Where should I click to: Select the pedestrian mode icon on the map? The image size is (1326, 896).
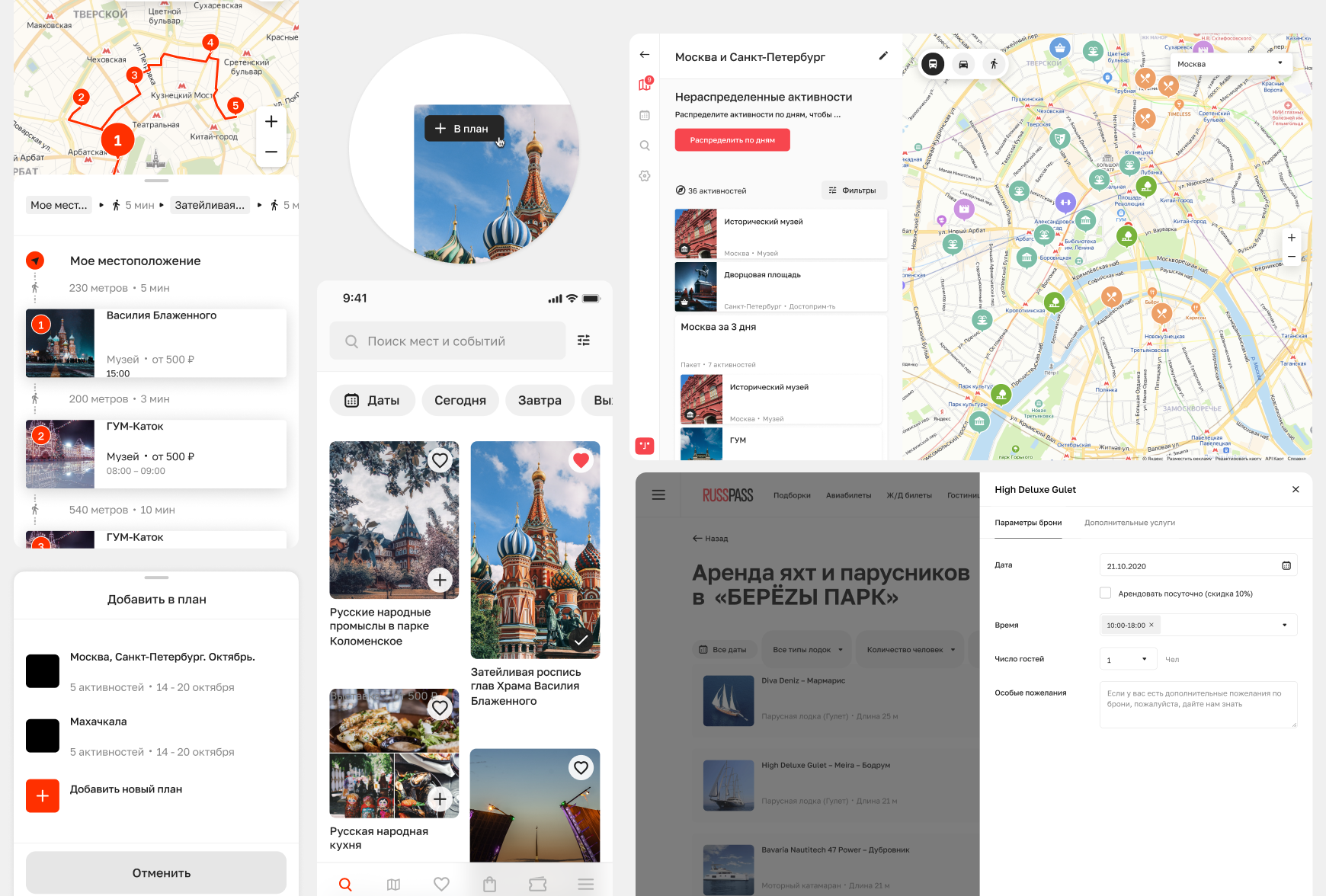pyautogui.click(x=994, y=64)
